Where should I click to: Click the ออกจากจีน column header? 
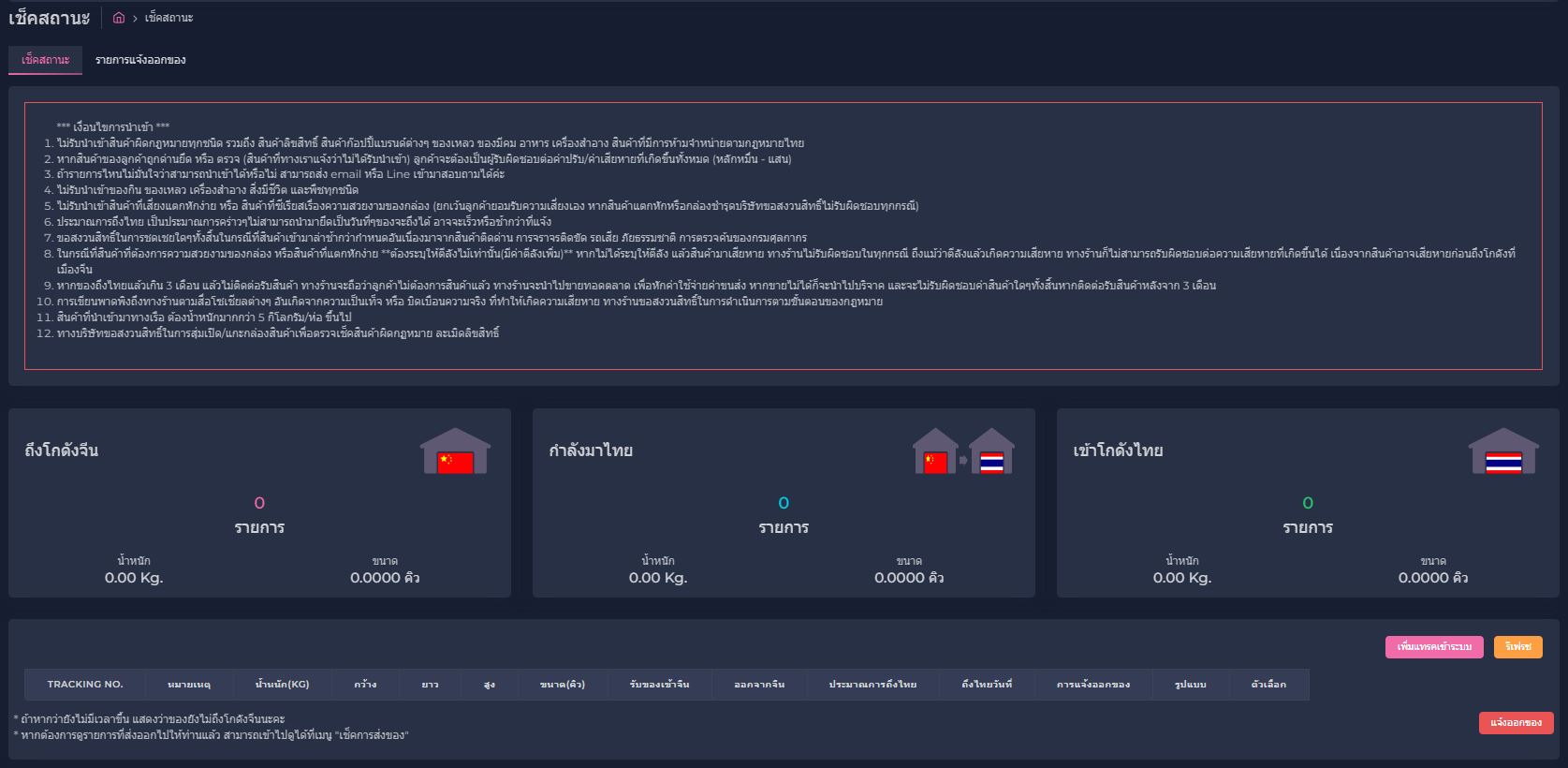click(759, 685)
